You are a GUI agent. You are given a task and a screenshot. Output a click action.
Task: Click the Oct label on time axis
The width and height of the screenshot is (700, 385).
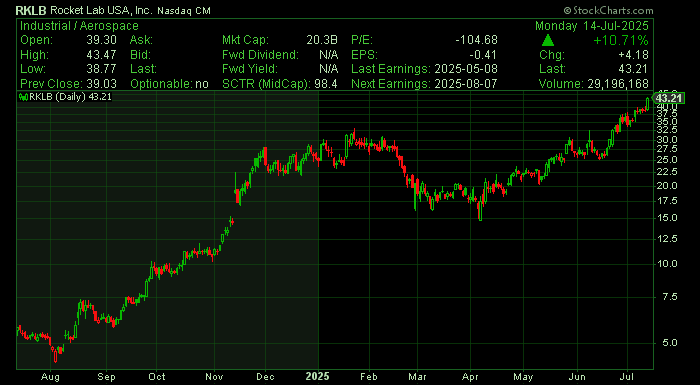(x=156, y=377)
